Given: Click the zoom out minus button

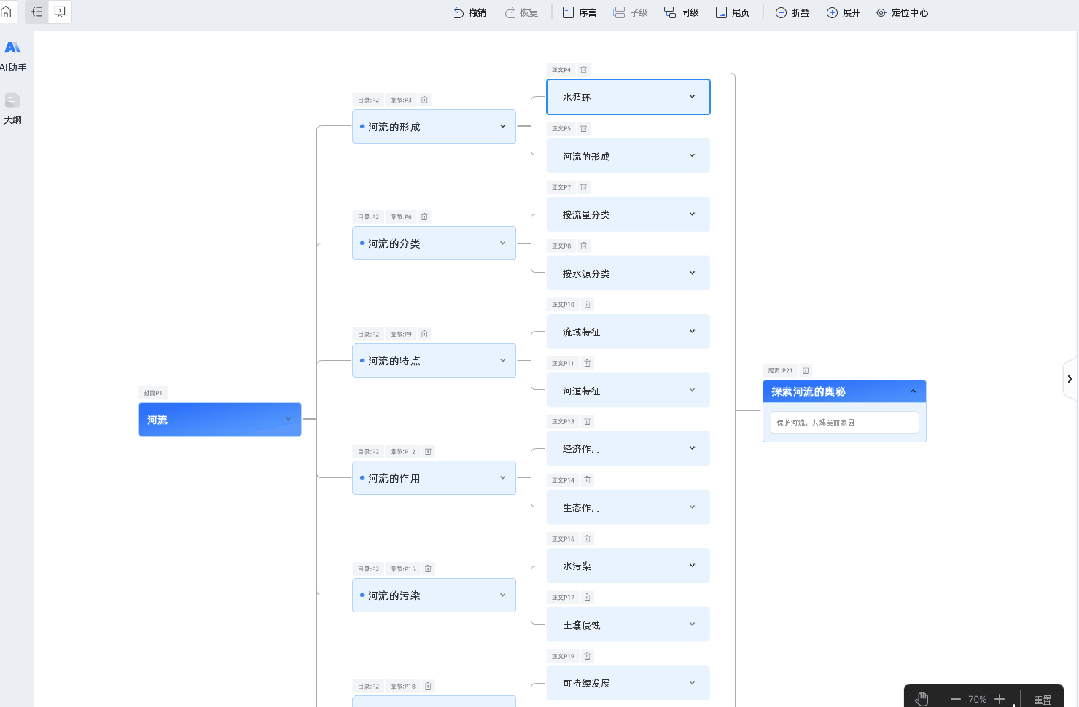Looking at the screenshot, I should click(x=956, y=699).
